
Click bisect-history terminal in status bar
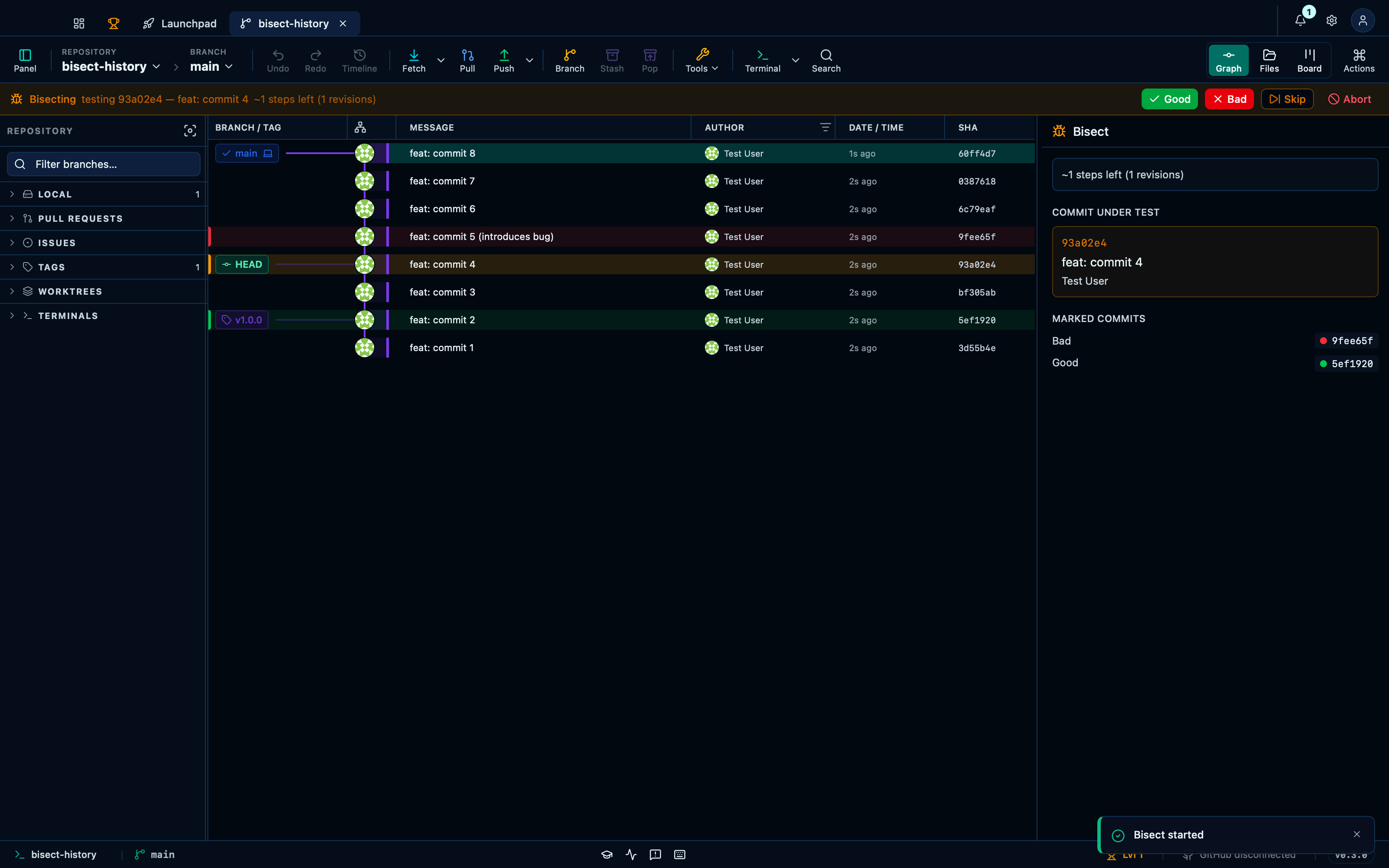tap(55, 854)
